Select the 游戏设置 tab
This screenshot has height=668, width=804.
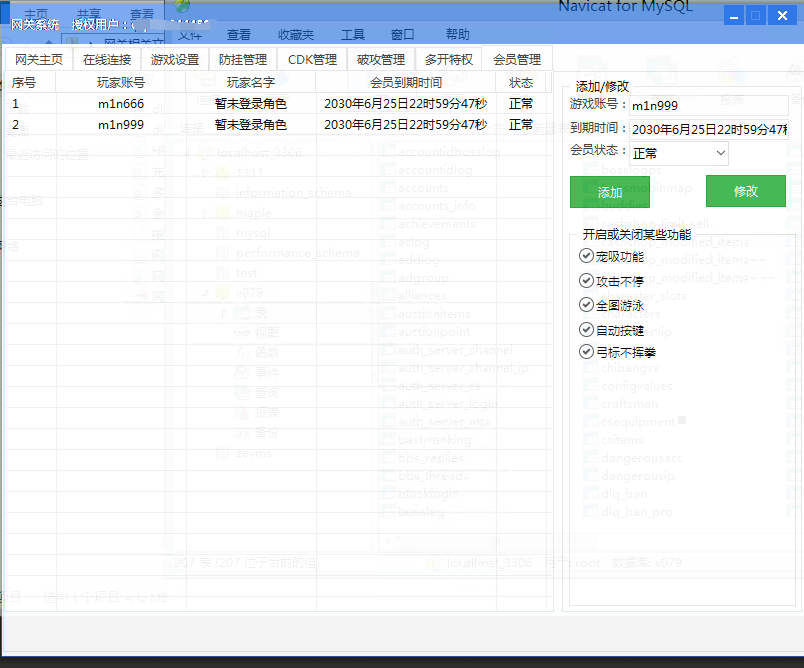pyautogui.click(x=175, y=59)
